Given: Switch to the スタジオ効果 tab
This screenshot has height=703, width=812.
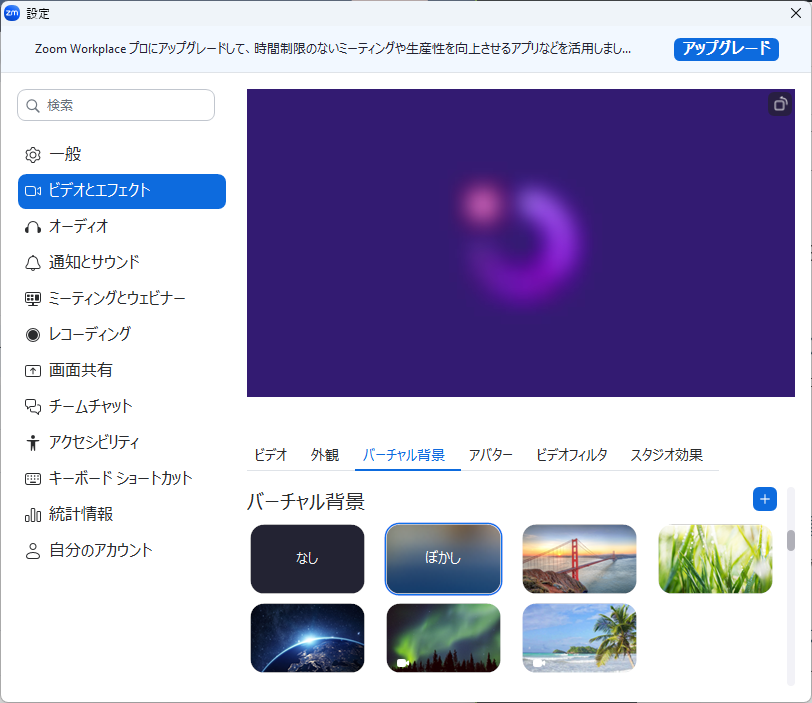Looking at the screenshot, I should click(x=666, y=455).
